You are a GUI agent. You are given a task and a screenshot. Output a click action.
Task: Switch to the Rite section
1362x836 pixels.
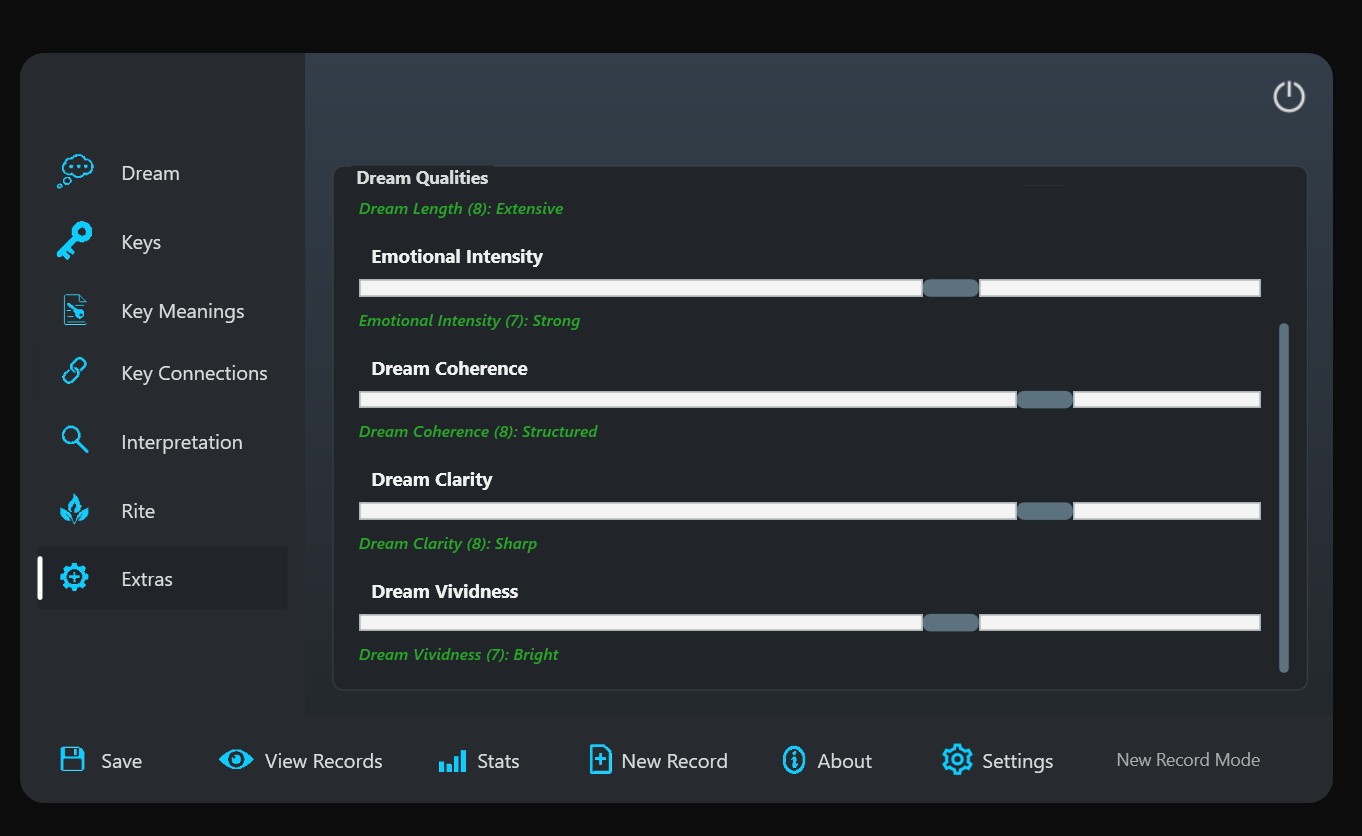(x=138, y=511)
